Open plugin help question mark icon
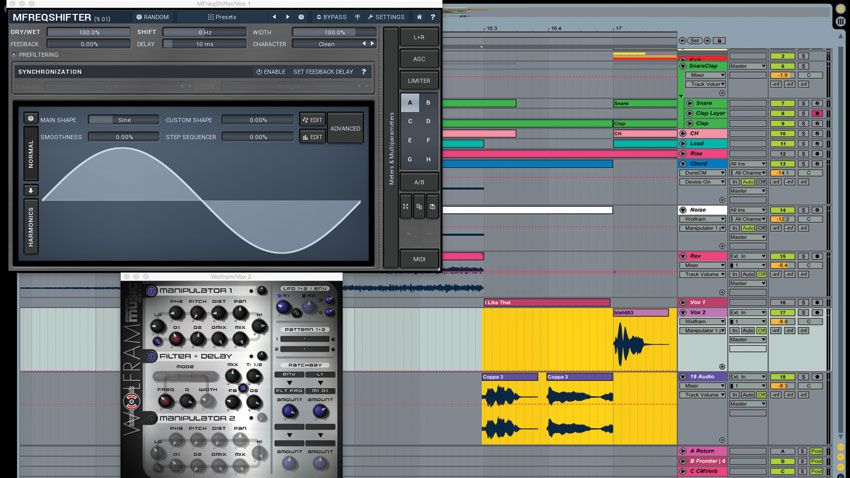 point(433,17)
